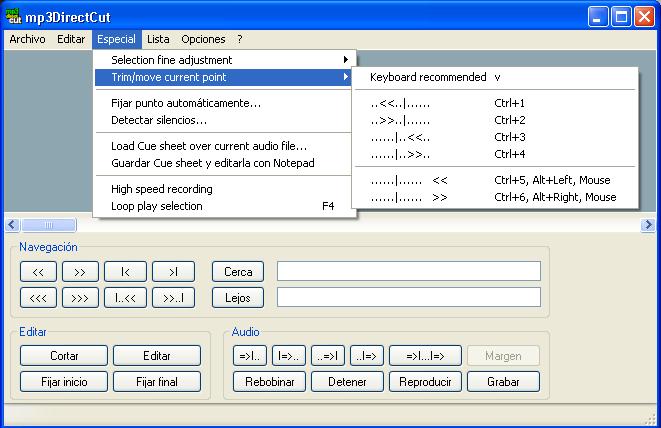Open the Lista menu

tap(158, 39)
